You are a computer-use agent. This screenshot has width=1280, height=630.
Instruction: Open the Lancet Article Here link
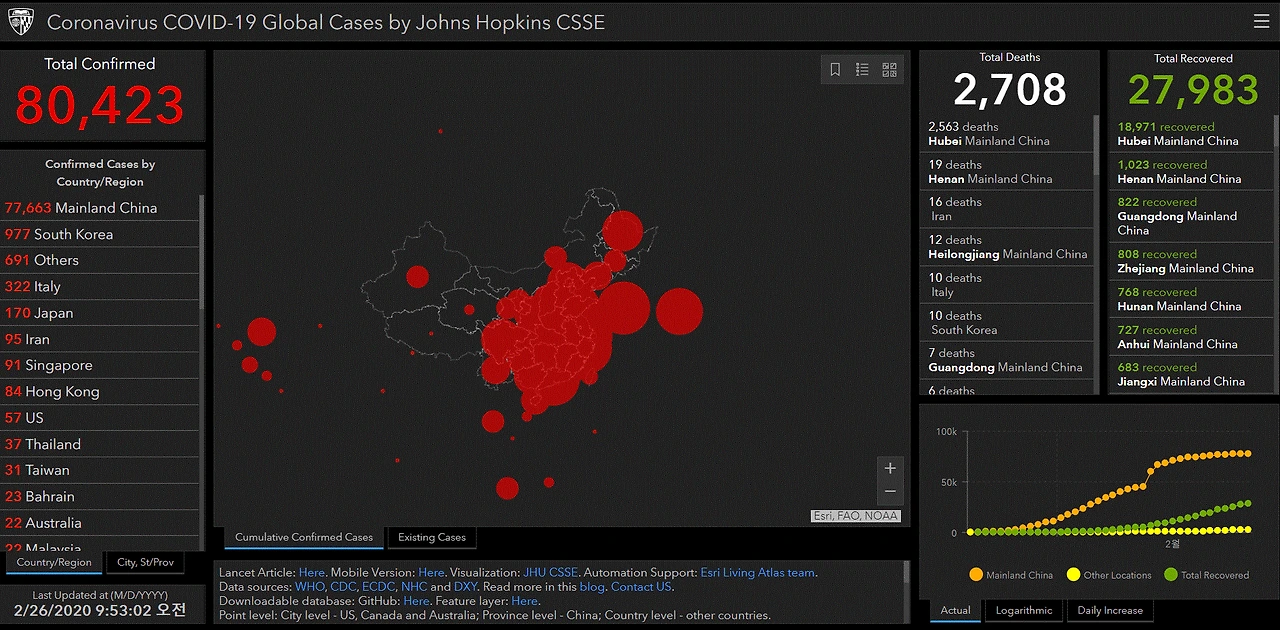(x=312, y=573)
